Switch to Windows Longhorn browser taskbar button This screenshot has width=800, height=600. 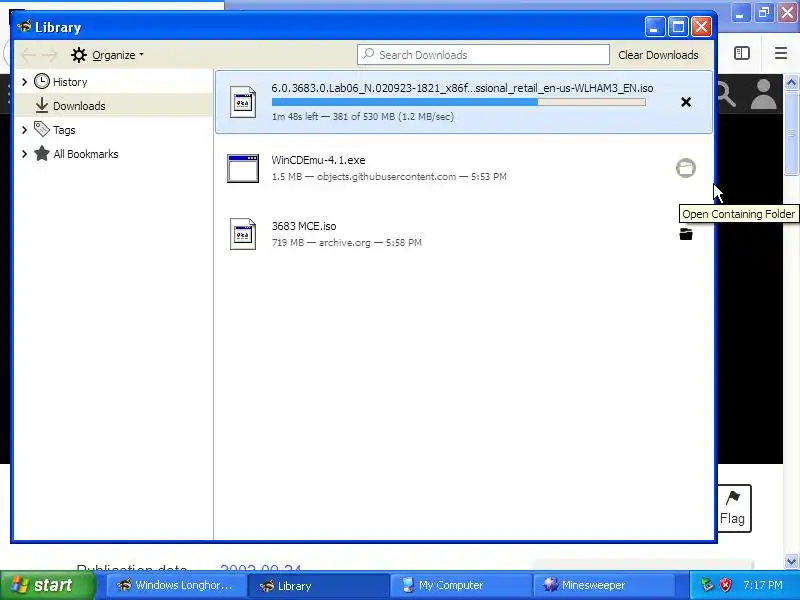pos(176,585)
